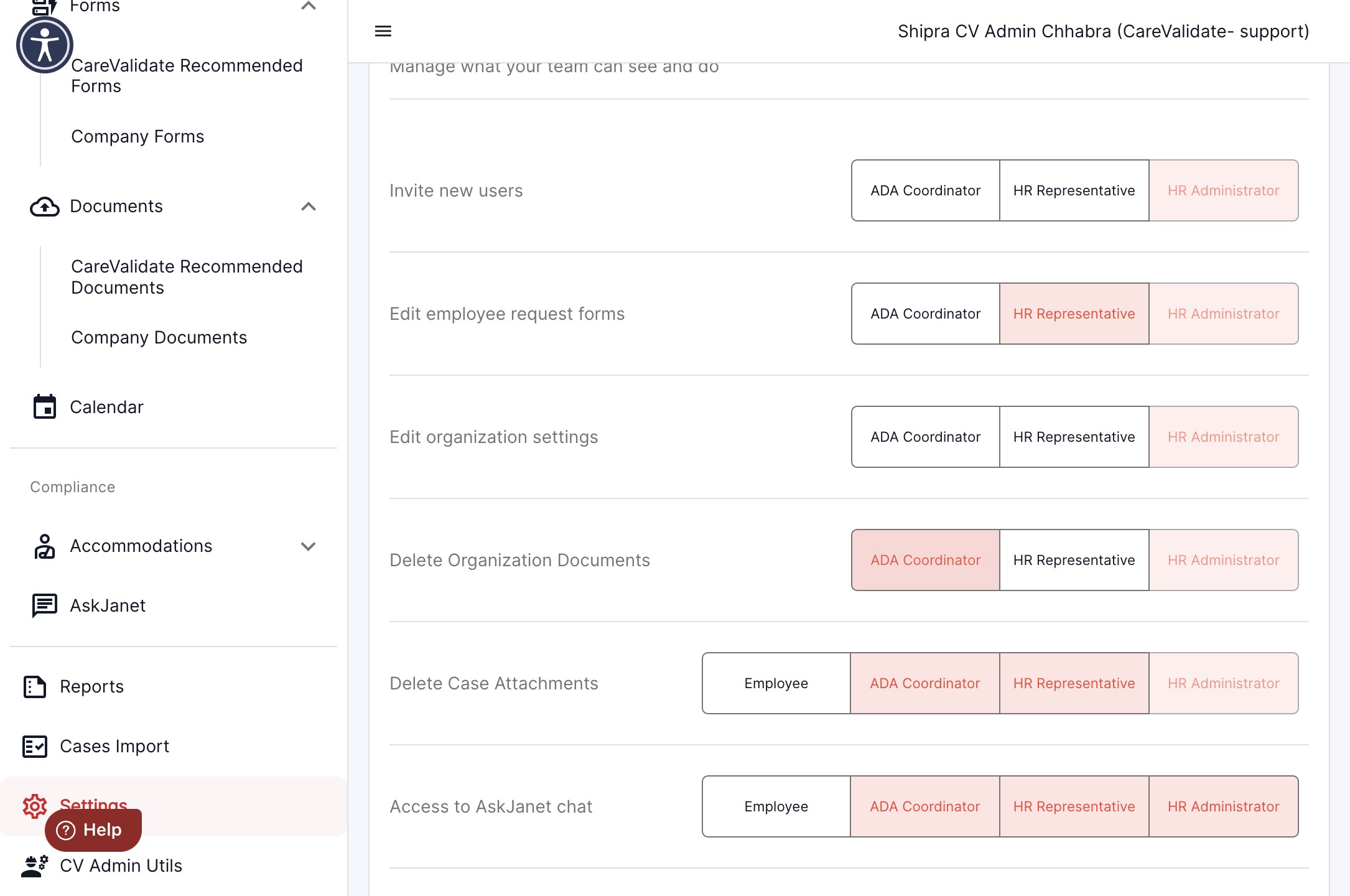Expand the Accommodations section chevron
This screenshot has width=1350, height=896.
tap(309, 546)
